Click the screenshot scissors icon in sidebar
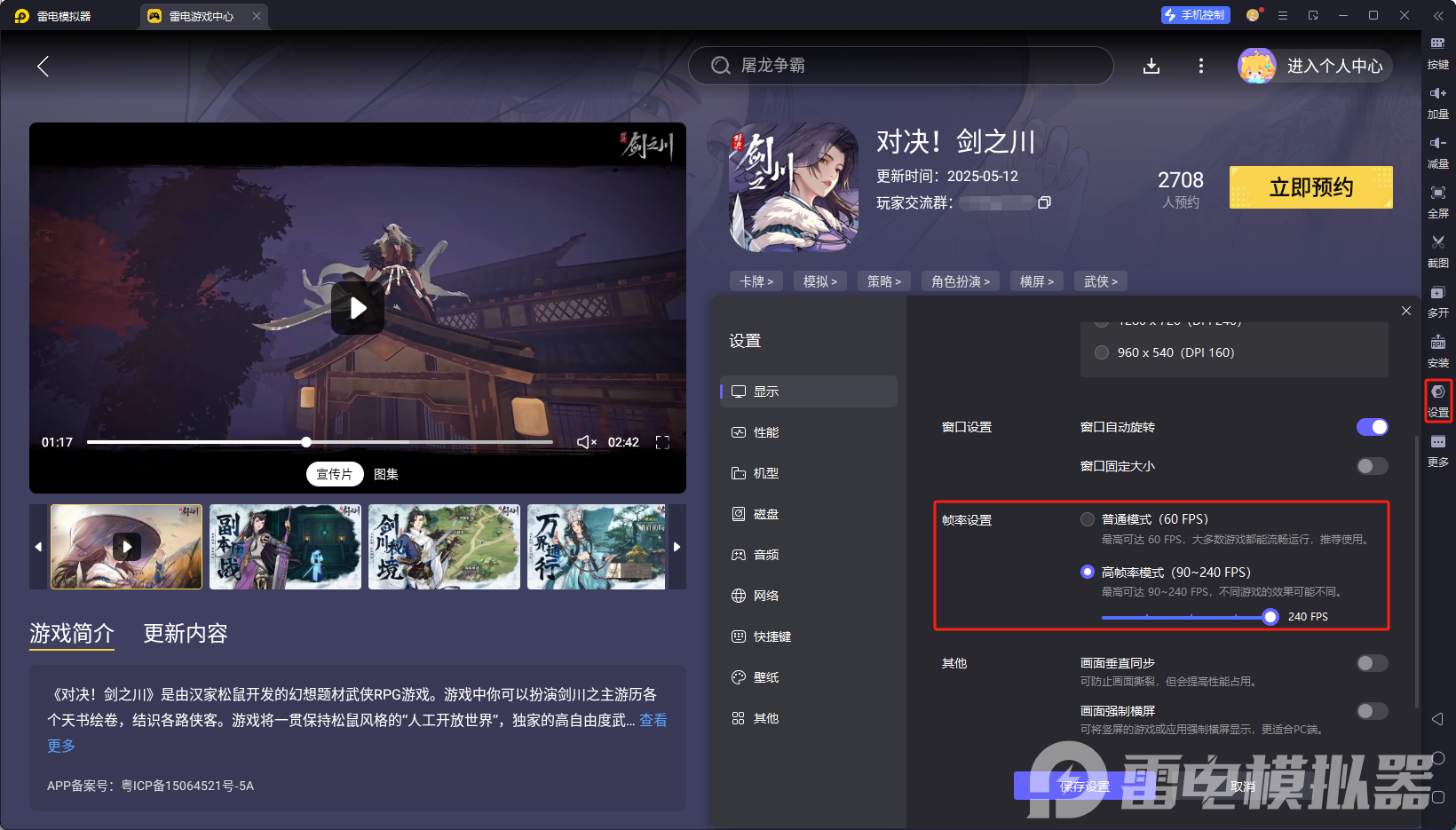 pos(1437,242)
